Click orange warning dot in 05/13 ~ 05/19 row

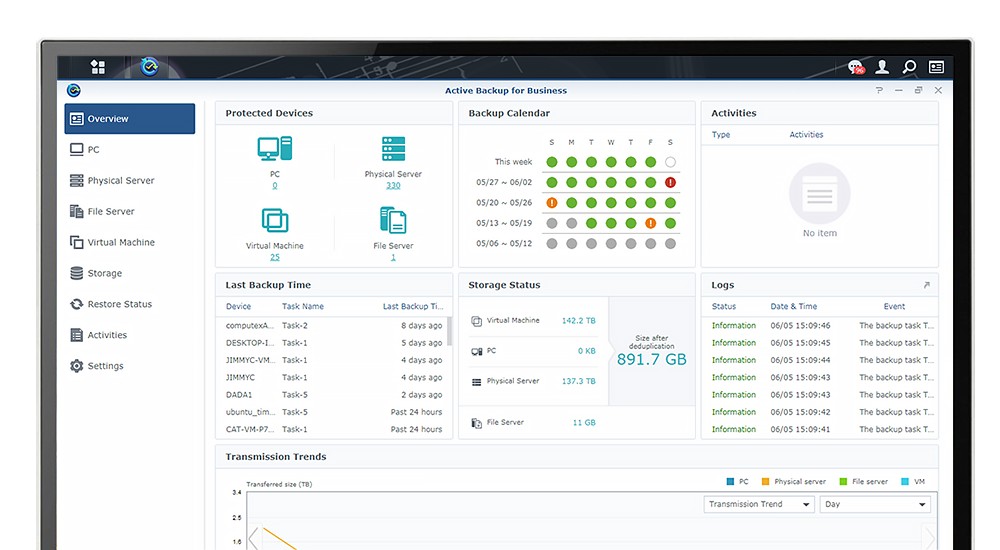pos(651,223)
